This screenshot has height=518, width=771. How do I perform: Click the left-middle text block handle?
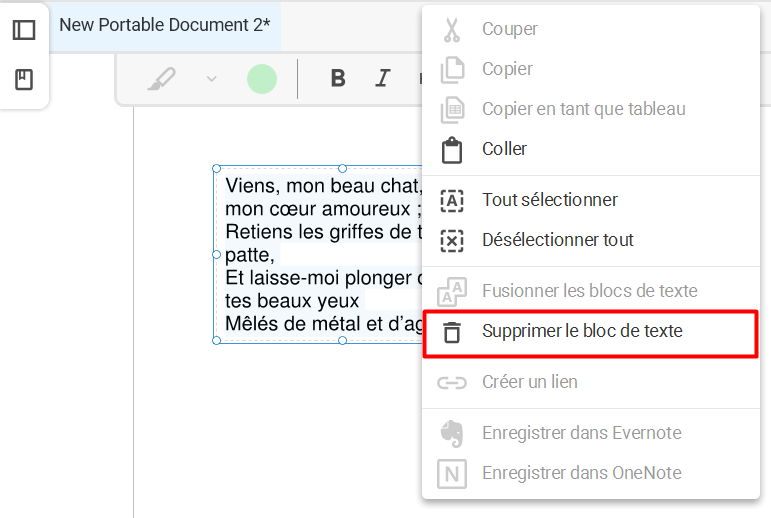coord(217,255)
